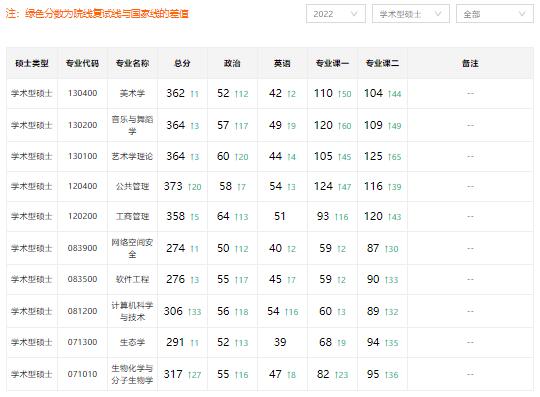
Task: Click total score 362 for 美术学
Action: tap(176, 93)
